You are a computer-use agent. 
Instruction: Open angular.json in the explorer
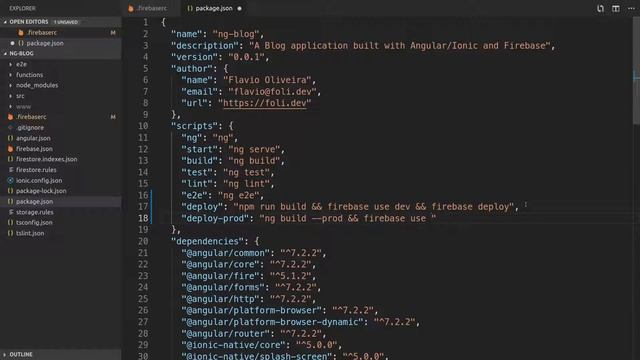pyautogui.click(x=33, y=138)
